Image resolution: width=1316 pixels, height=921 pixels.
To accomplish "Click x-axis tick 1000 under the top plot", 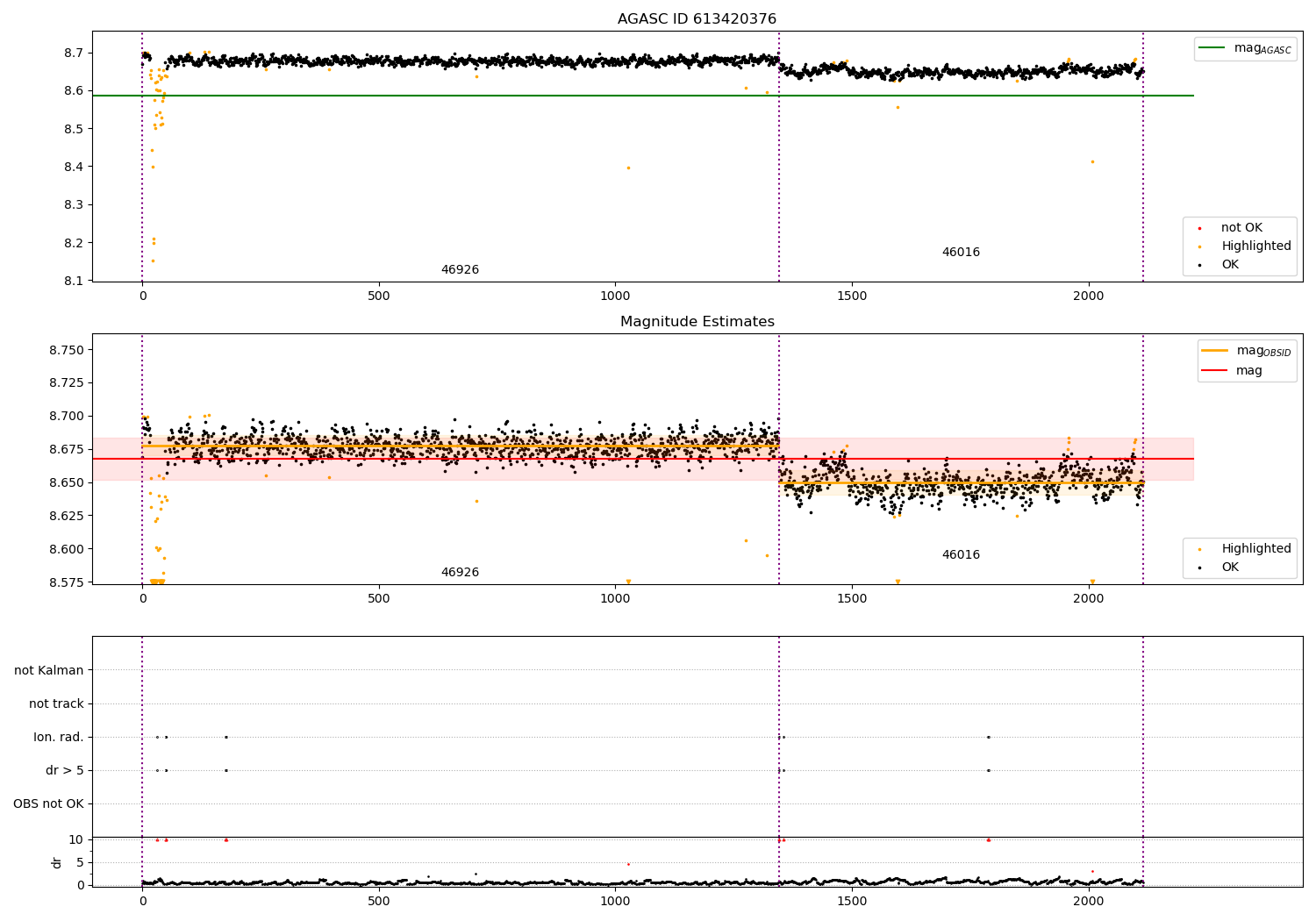I will tap(615, 296).
